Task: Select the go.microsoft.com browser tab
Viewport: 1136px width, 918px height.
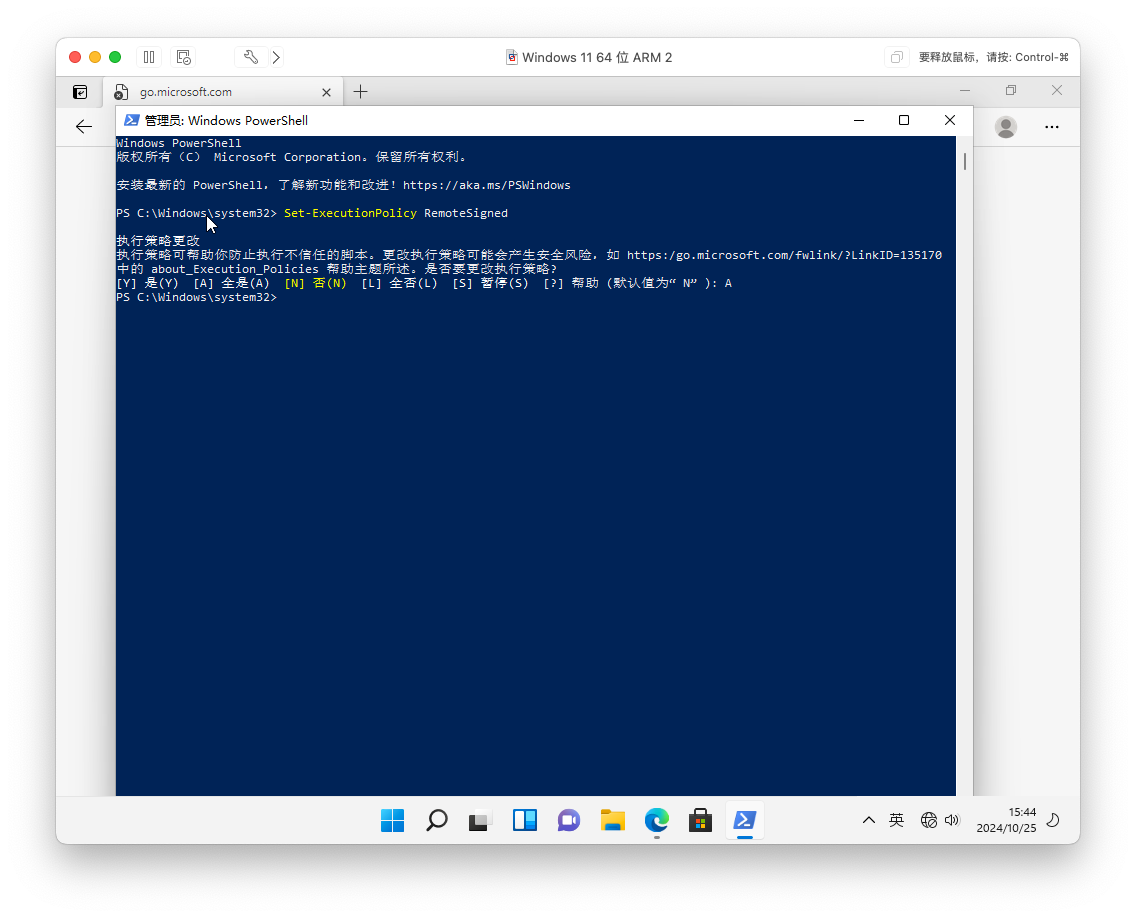Action: (x=223, y=92)
